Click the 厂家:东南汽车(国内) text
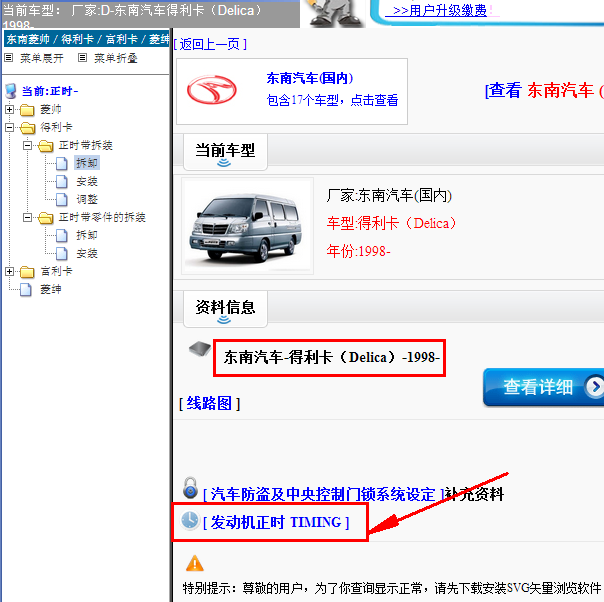This screenshot has height=602, width=604. pos(389,196)
